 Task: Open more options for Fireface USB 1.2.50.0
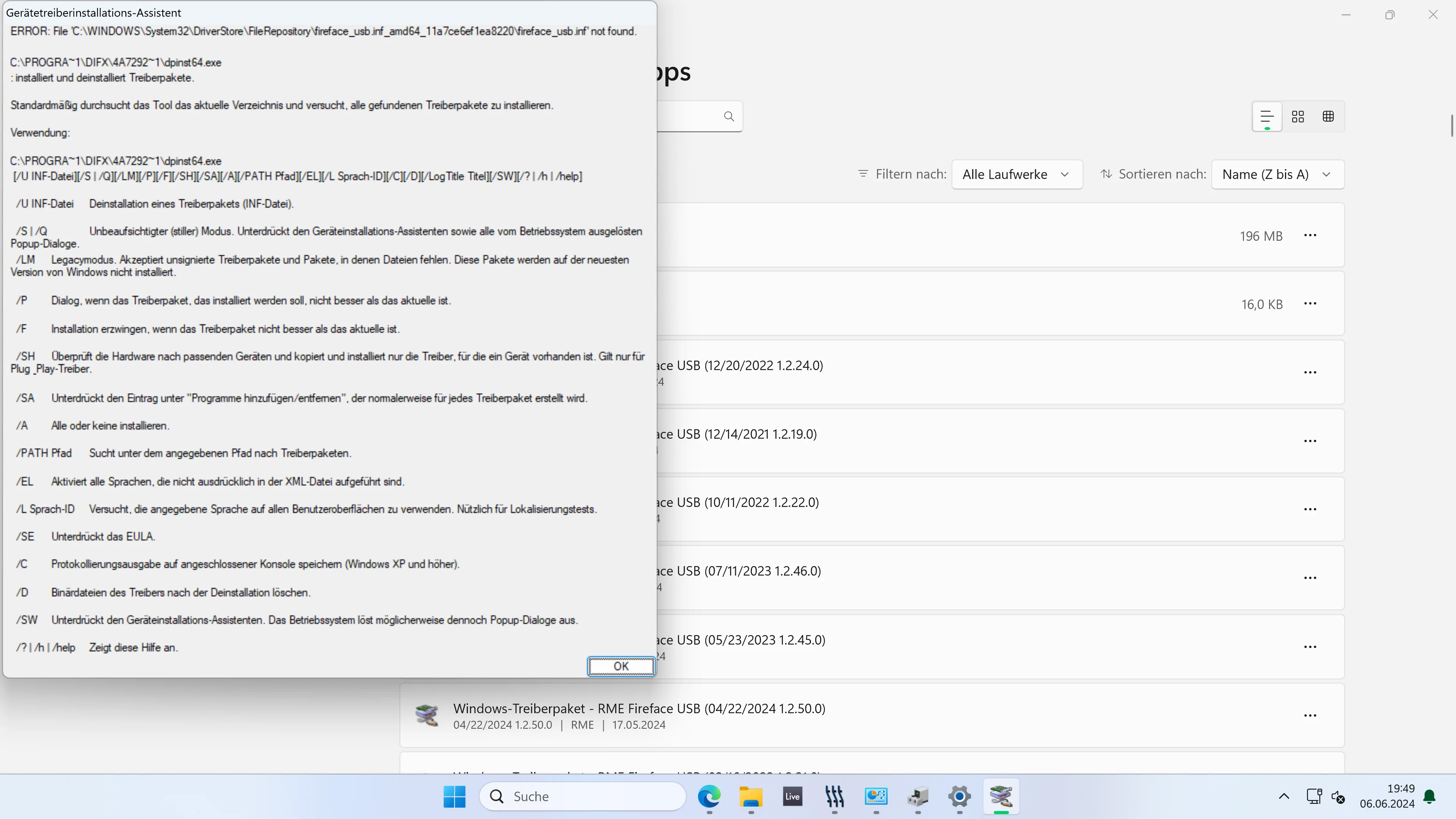click(1310, 715)
